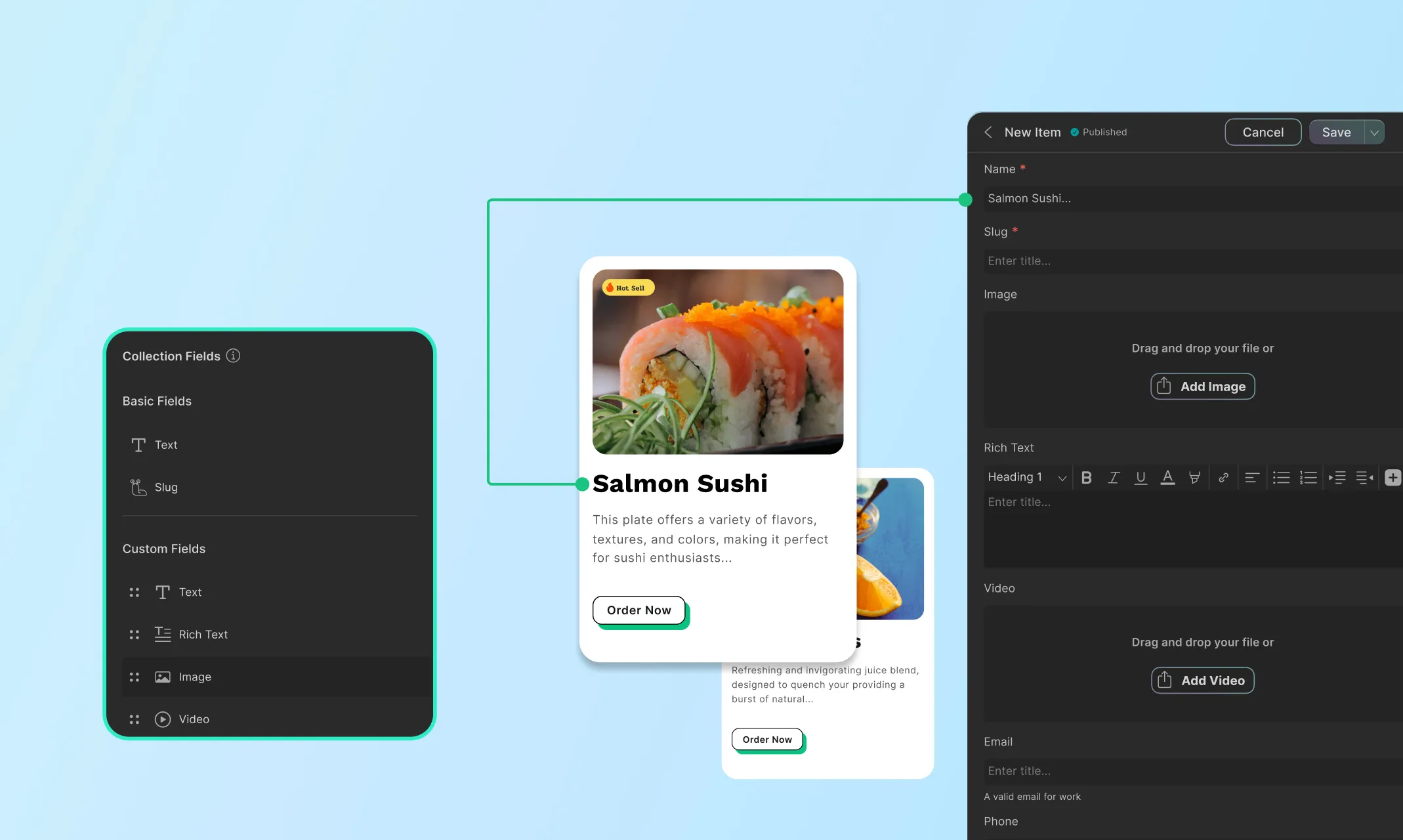Click the link insert icon
This screenshot has width=1403, height=840.
[x=1222, y=478]
